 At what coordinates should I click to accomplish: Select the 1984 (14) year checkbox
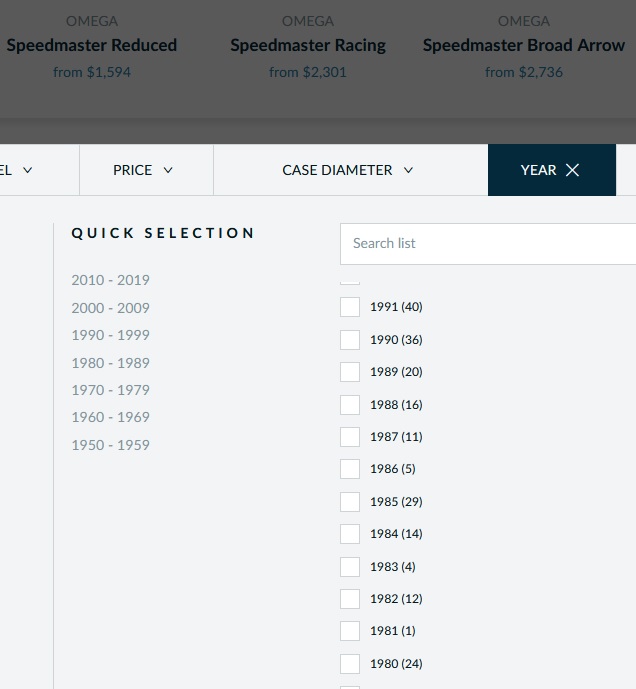point(350,534)
